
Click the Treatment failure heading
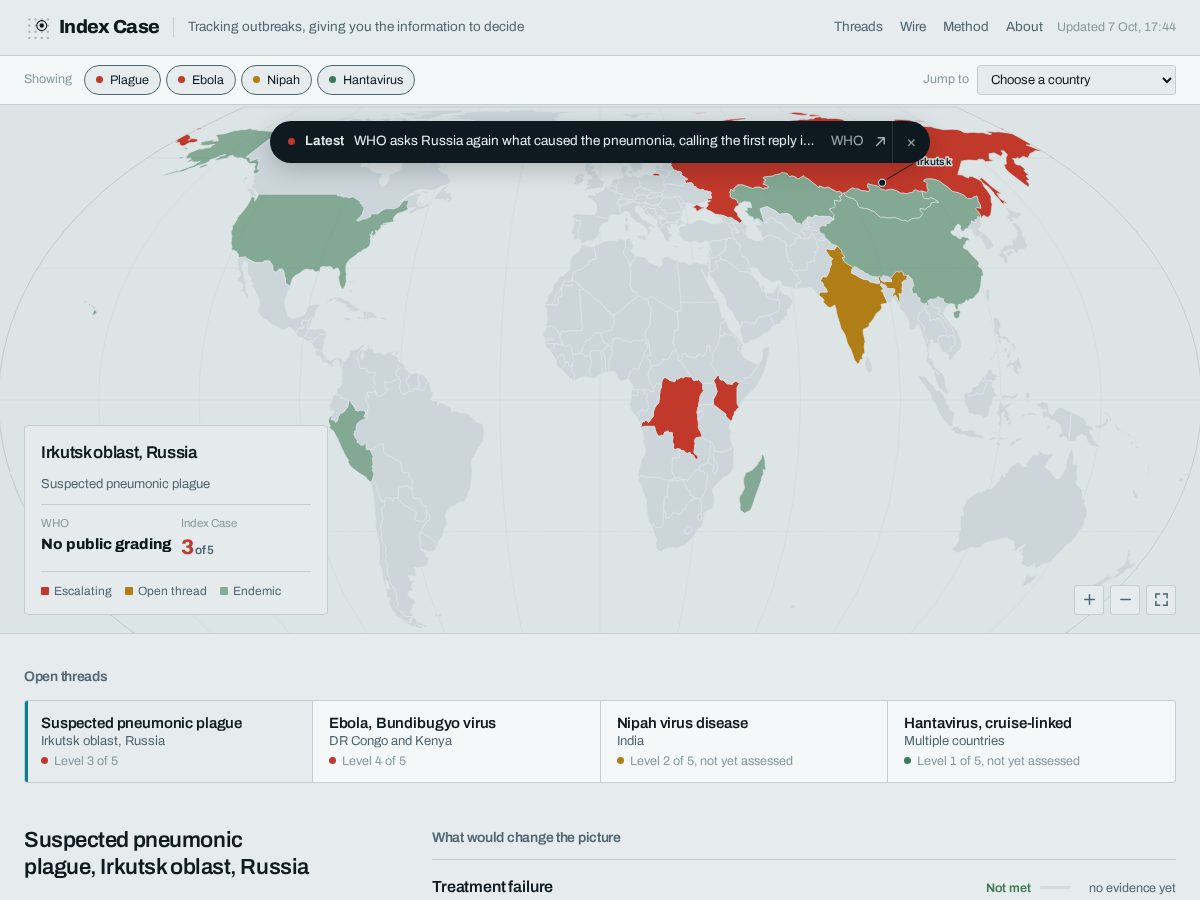tap(492, 887)
